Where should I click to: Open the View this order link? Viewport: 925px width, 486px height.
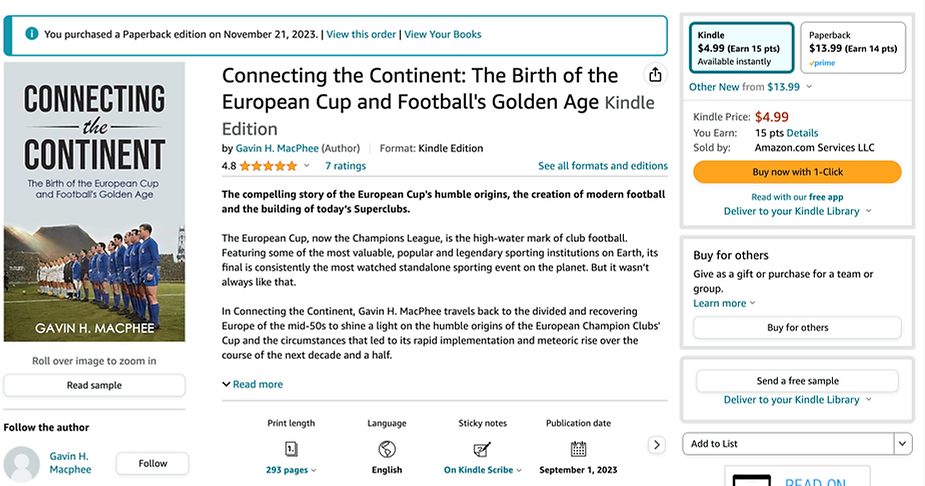tap(361, 34)
